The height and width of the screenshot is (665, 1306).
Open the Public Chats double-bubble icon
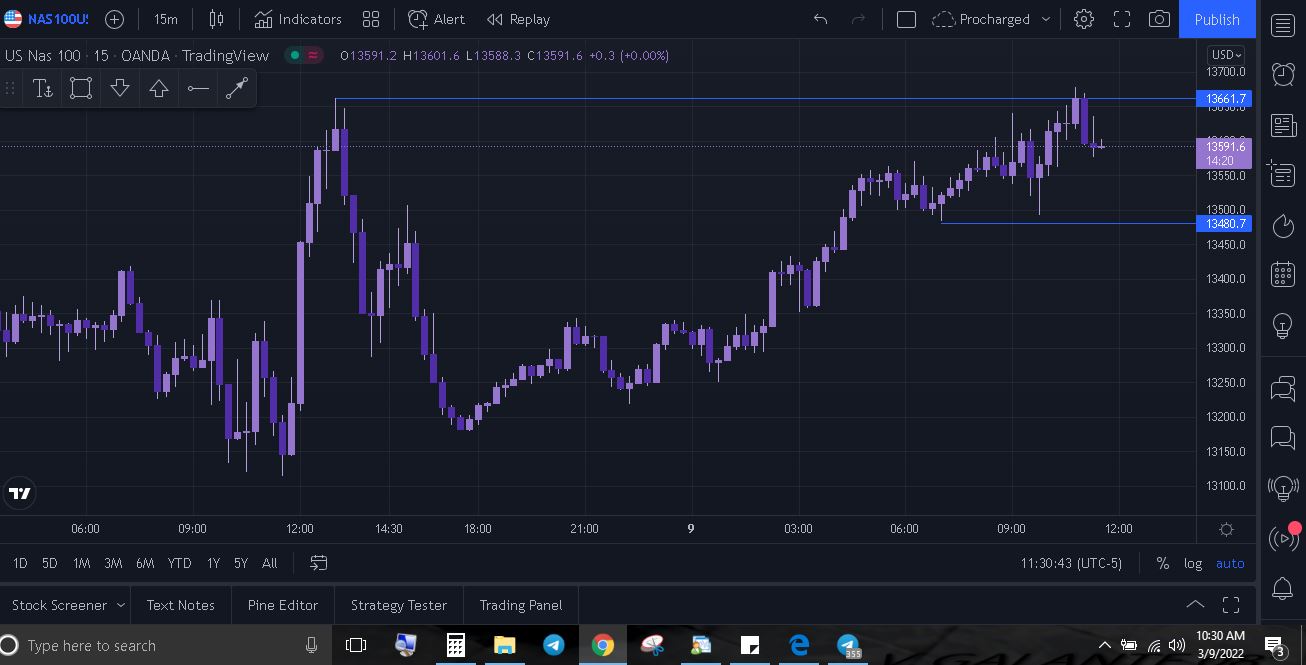[x=1283, y=388]
